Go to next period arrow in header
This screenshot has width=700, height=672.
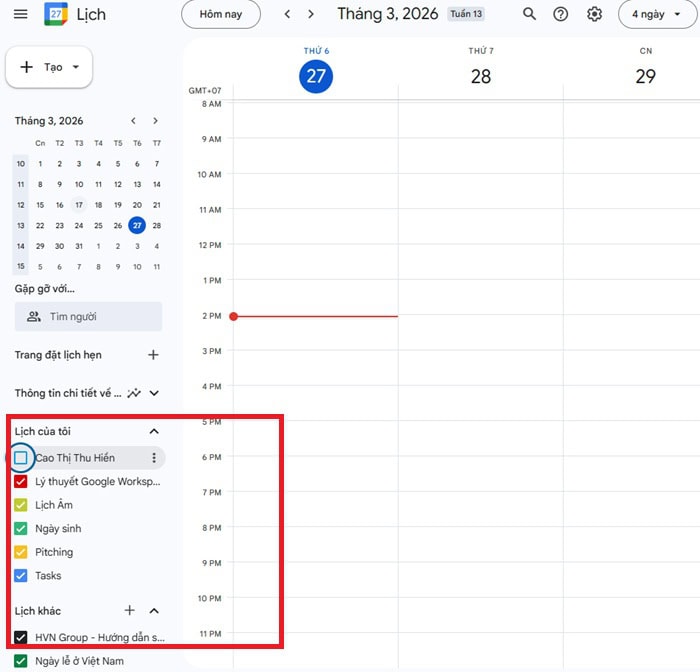point(311,14)
